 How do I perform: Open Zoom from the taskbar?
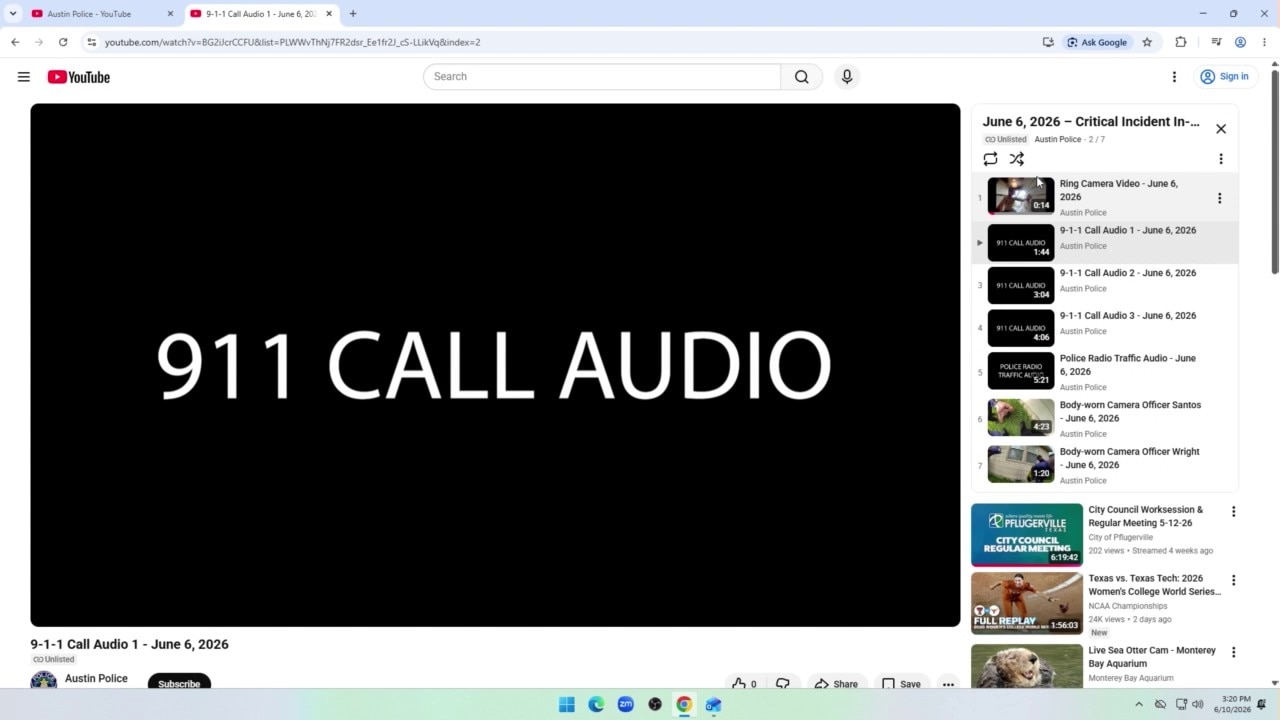625,704
